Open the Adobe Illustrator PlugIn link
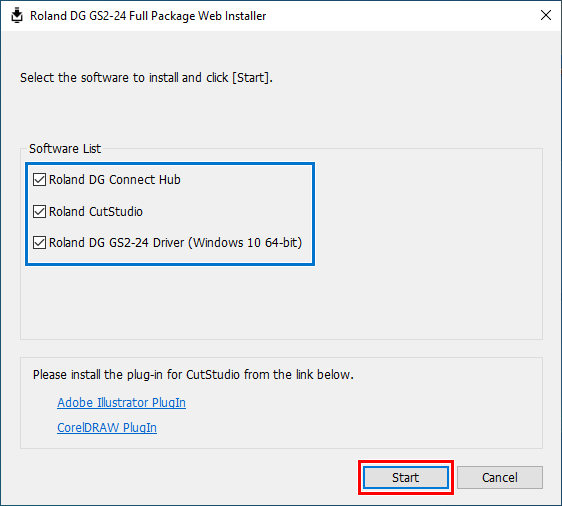Image resolution: width=562 pixels, height=506 pixels. [x=122, y=402]
